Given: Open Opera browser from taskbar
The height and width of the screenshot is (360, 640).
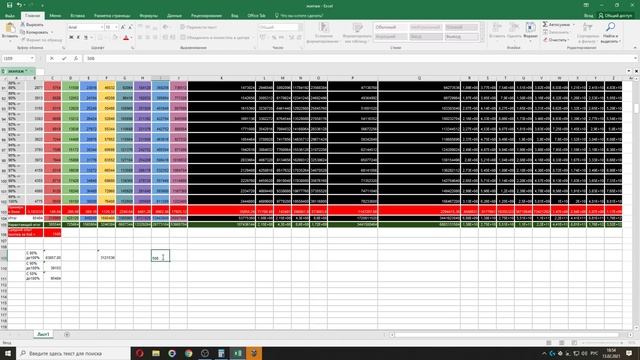Looking at the screenshot, I should [x=140, y=353].
